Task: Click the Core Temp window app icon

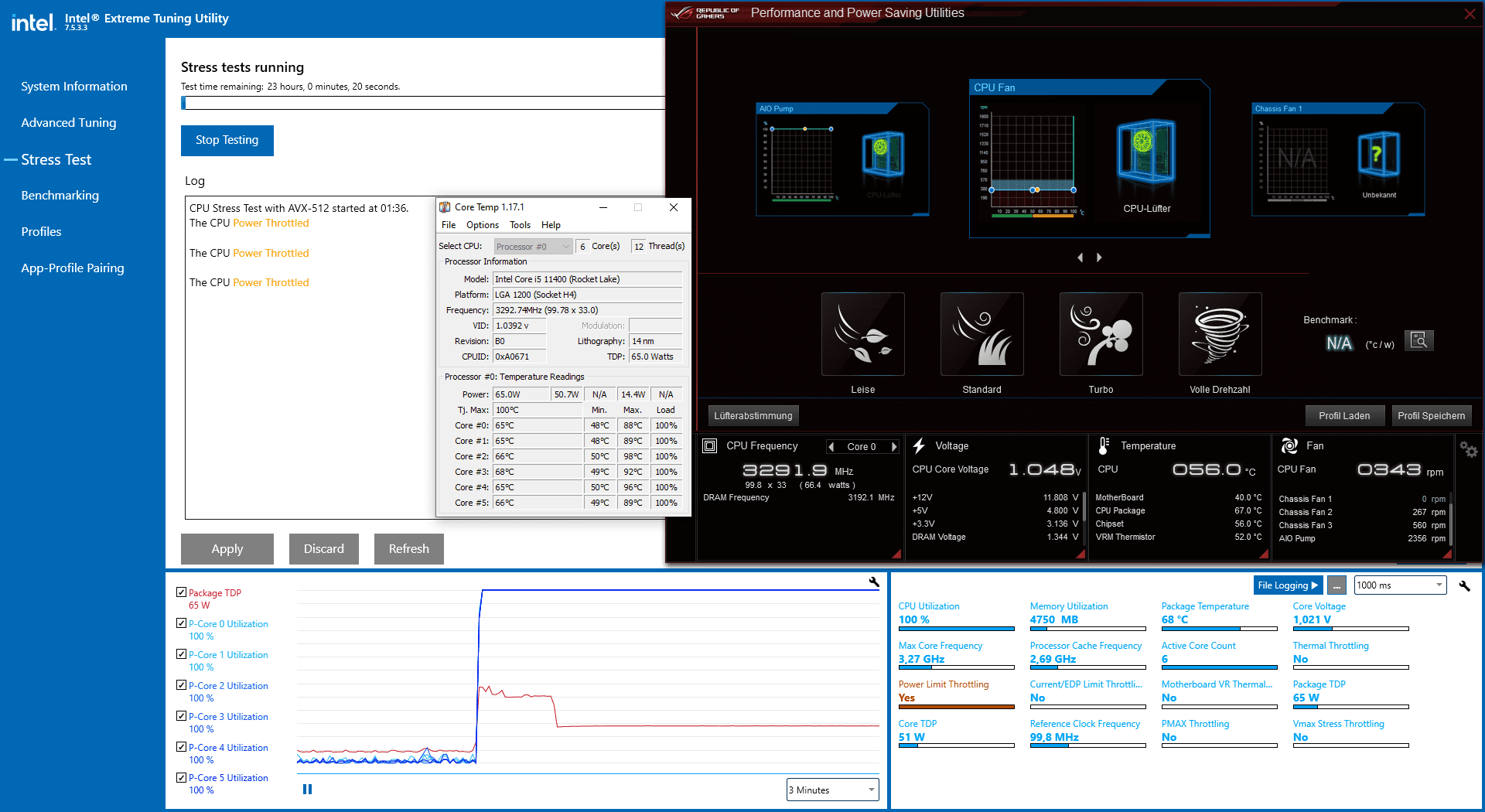Action: click(x=445, y=207)
